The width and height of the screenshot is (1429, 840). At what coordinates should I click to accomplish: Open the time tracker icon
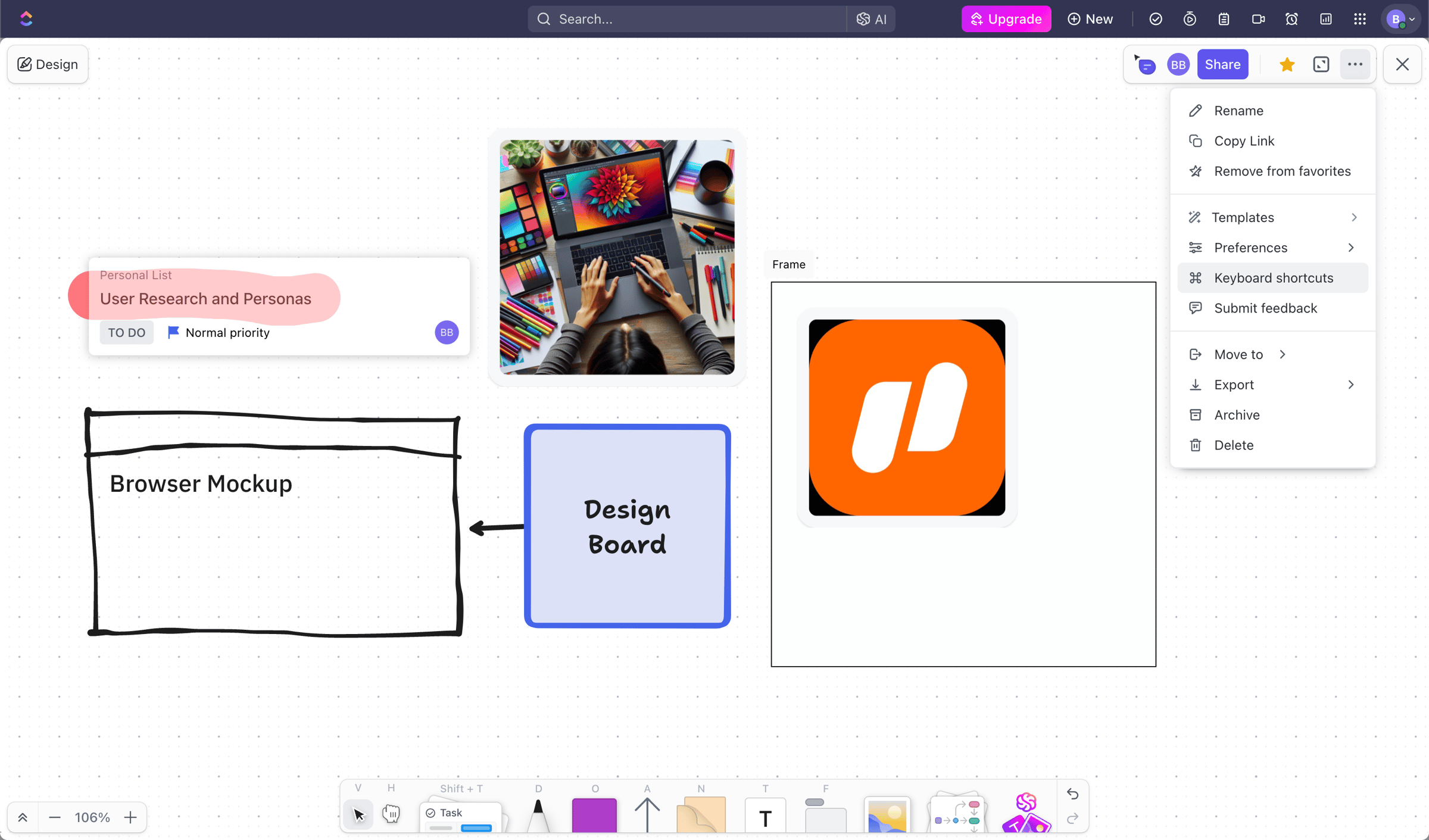[x=1189, y=19]
